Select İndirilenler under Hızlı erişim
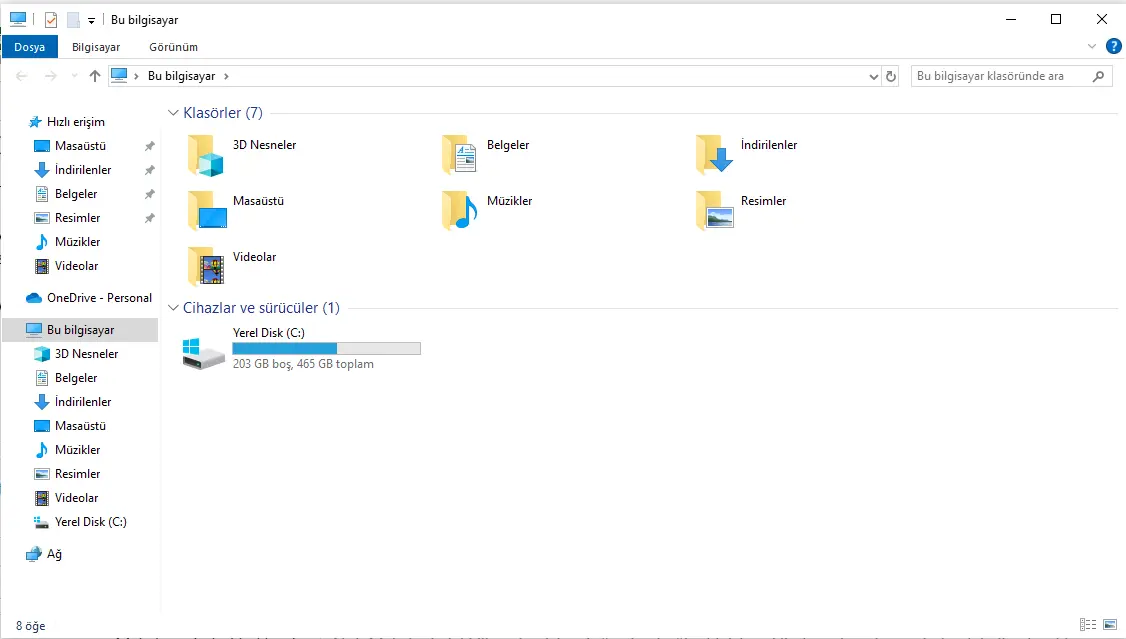The height and width of the screenshot is (639, 1126). 83,170
